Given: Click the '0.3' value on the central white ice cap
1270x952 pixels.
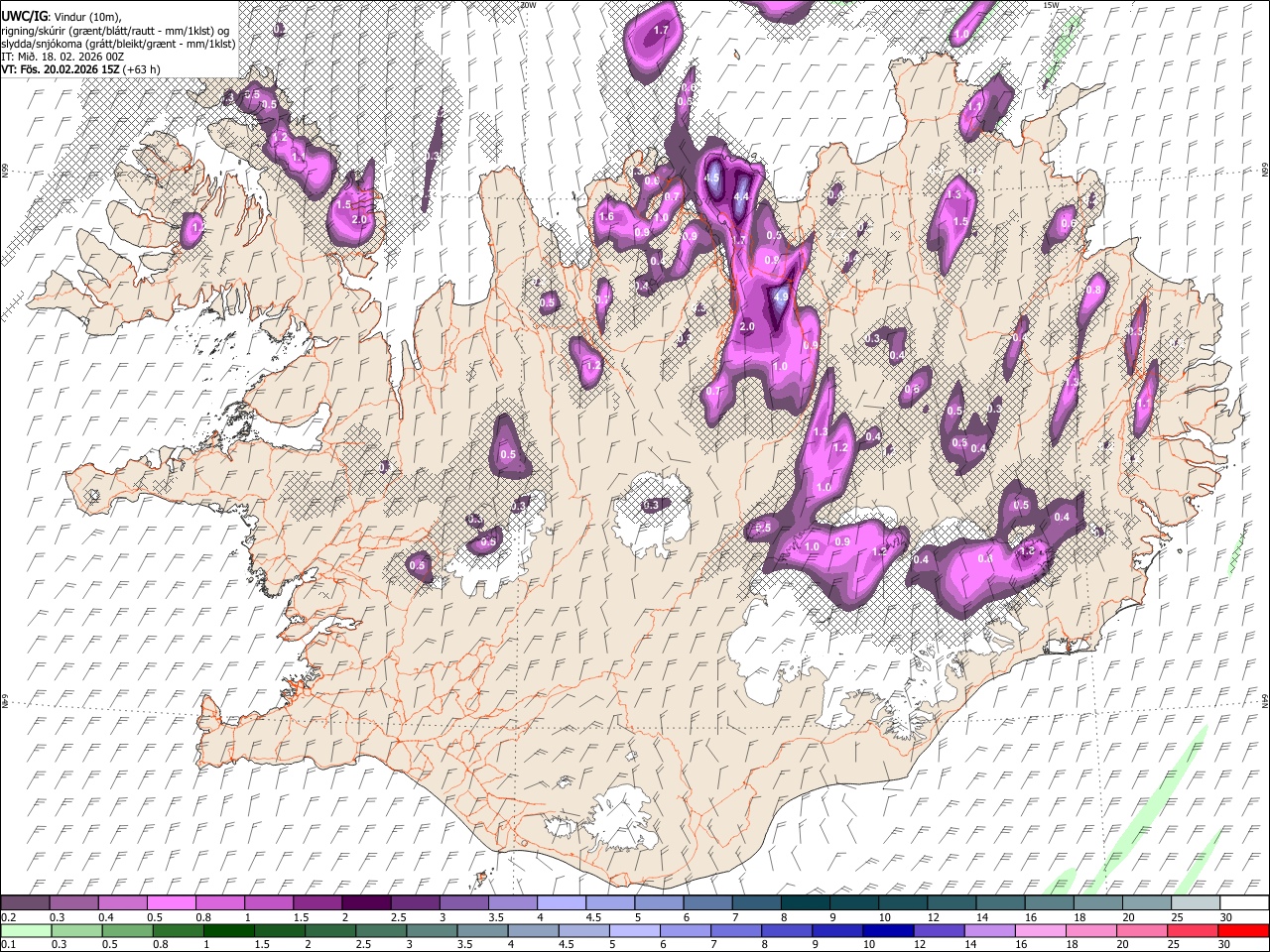Looking at the screenshot, I should (651, 505).
